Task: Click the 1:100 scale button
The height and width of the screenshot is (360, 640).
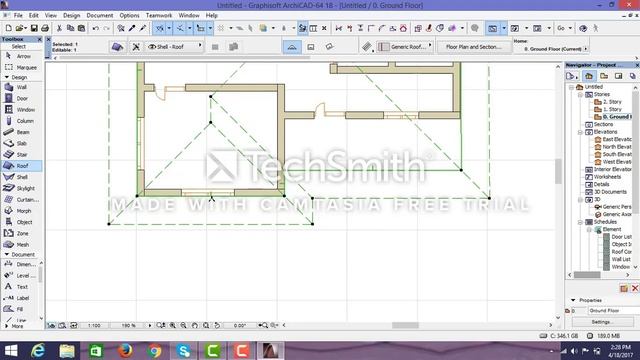Action: point(94,325)
